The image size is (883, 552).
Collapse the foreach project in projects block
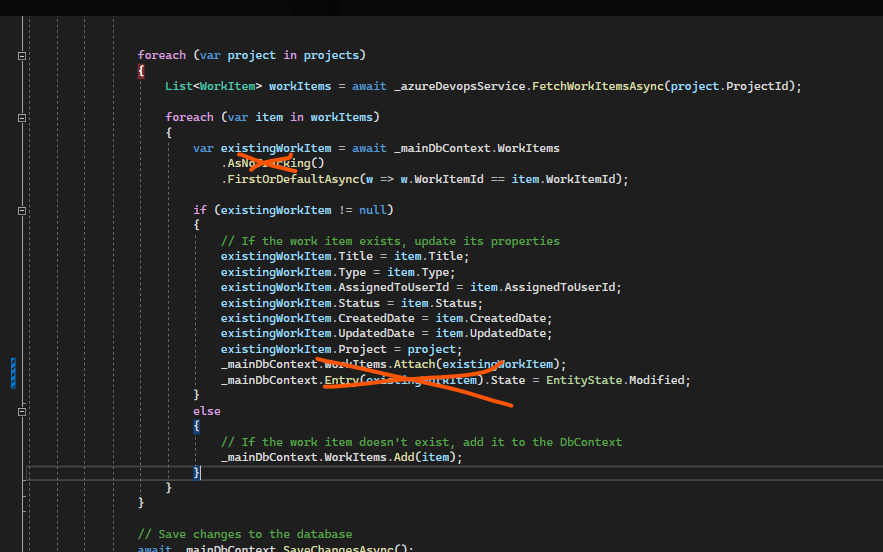[x=21, y=56]
